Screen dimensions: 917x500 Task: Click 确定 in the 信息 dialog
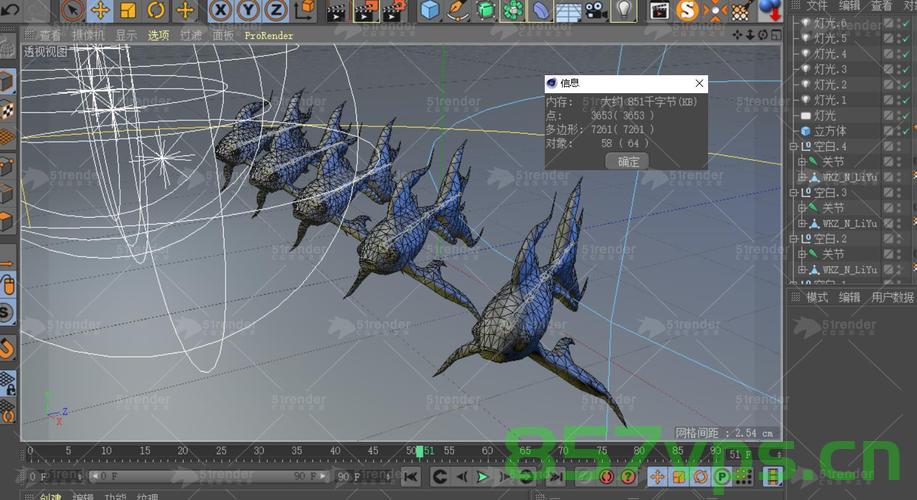point(627,161)
